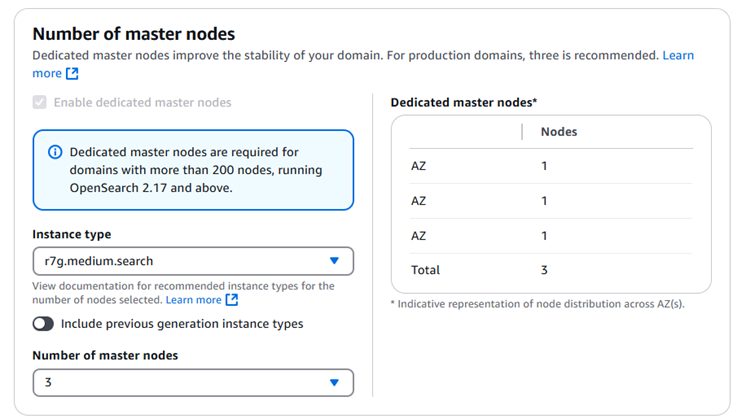Tick the Enable dedicated master nodes checkbox
Image resolution: width=746 pixels, height=420 pixels.
[x=40, y=102]
